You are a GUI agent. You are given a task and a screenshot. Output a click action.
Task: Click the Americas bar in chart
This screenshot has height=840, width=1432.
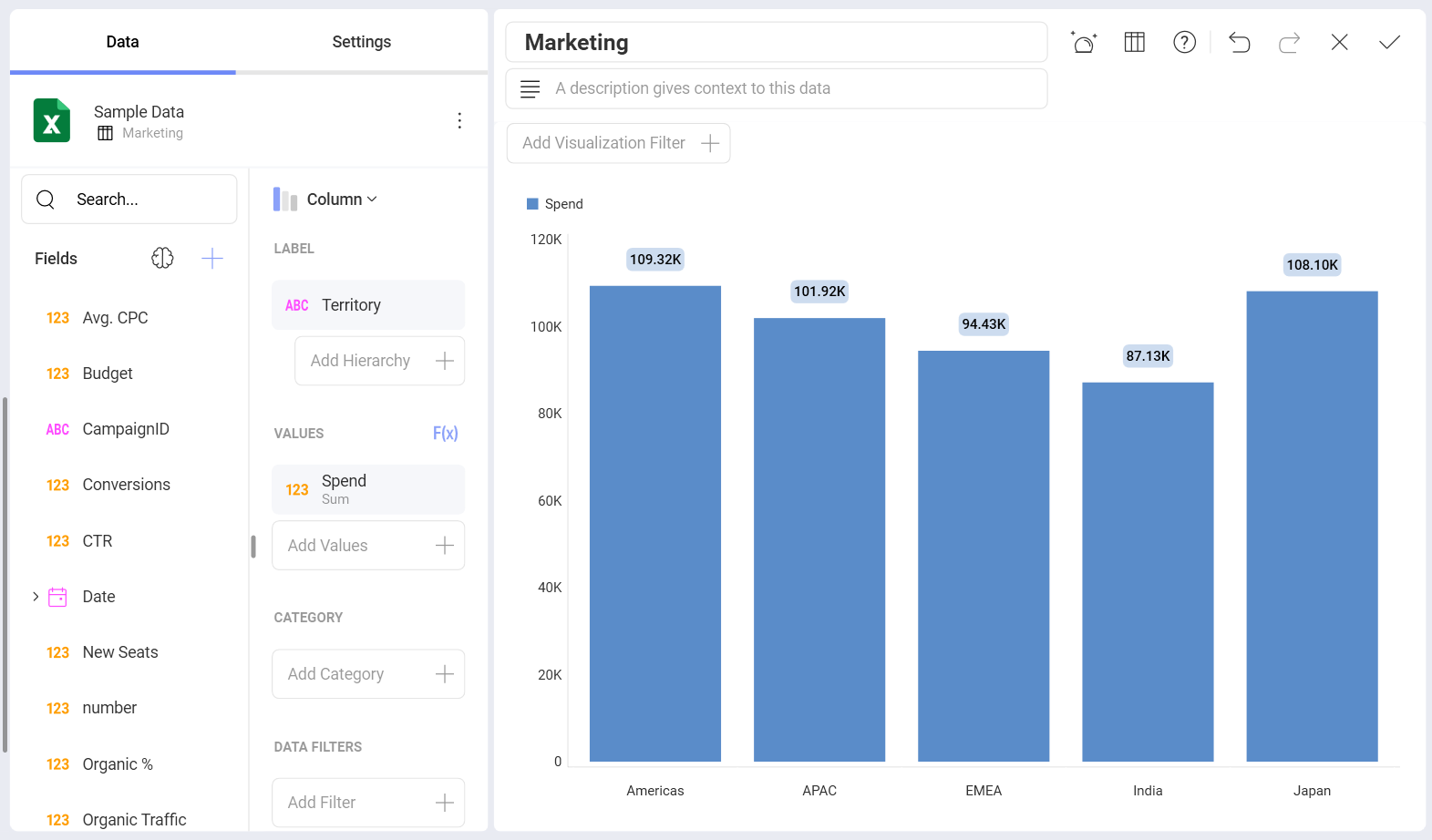[x=655, y=524]
